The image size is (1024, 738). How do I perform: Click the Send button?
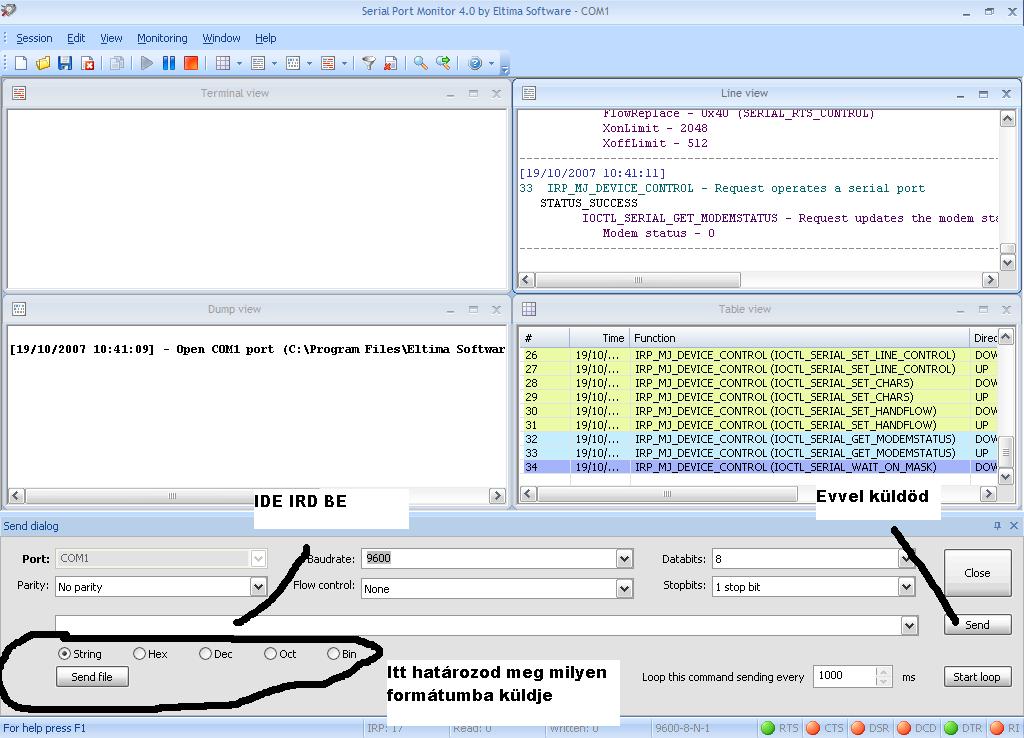point(977,624)
